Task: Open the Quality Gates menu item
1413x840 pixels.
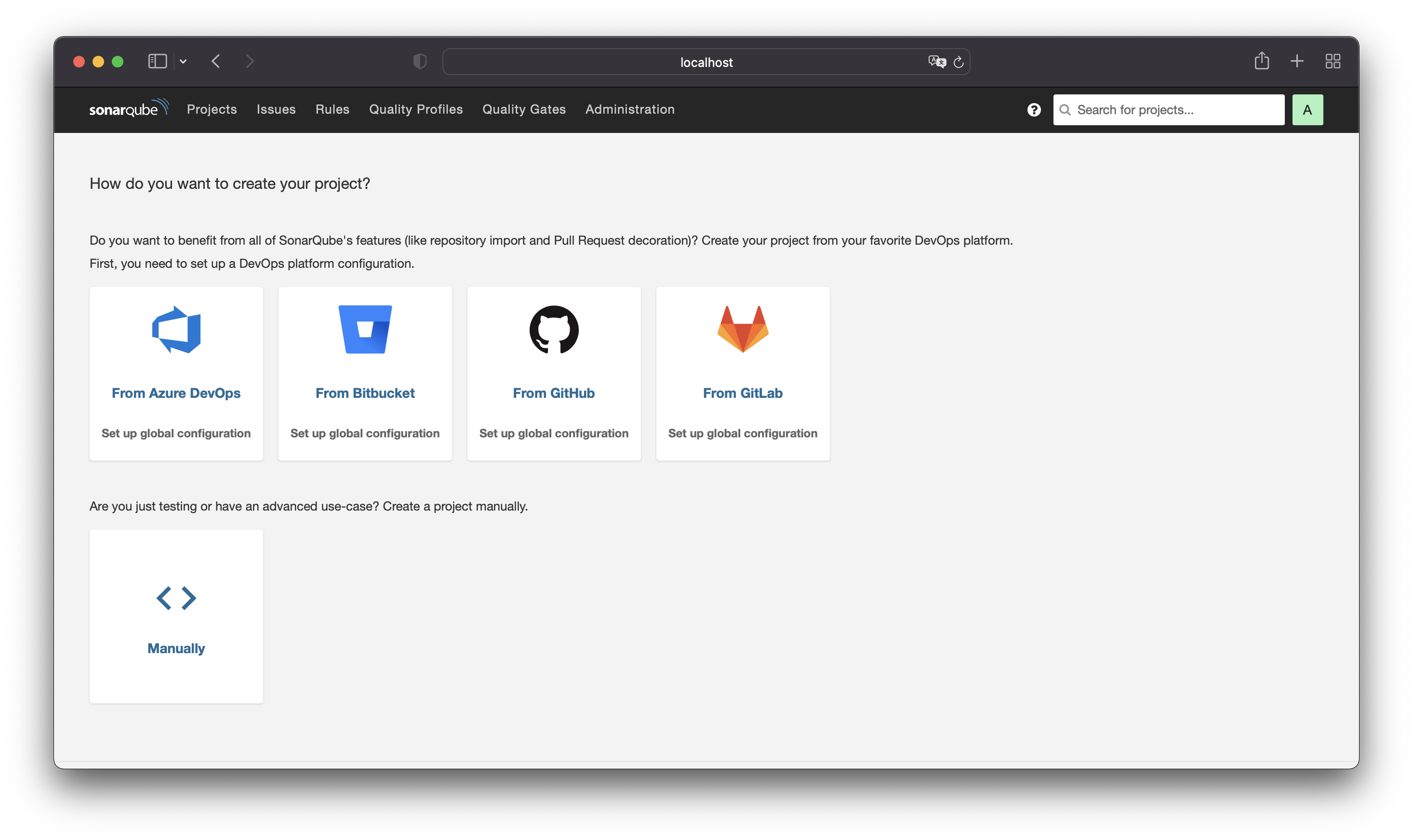Action: (x=524, y=109)
